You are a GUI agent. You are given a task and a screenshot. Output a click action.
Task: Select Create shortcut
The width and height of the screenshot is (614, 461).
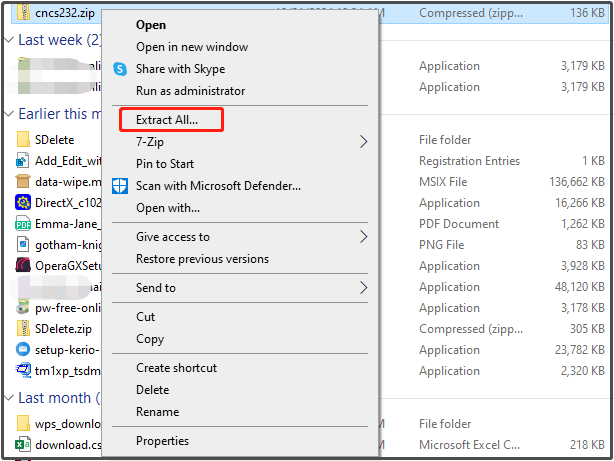(x=177, y=368)
